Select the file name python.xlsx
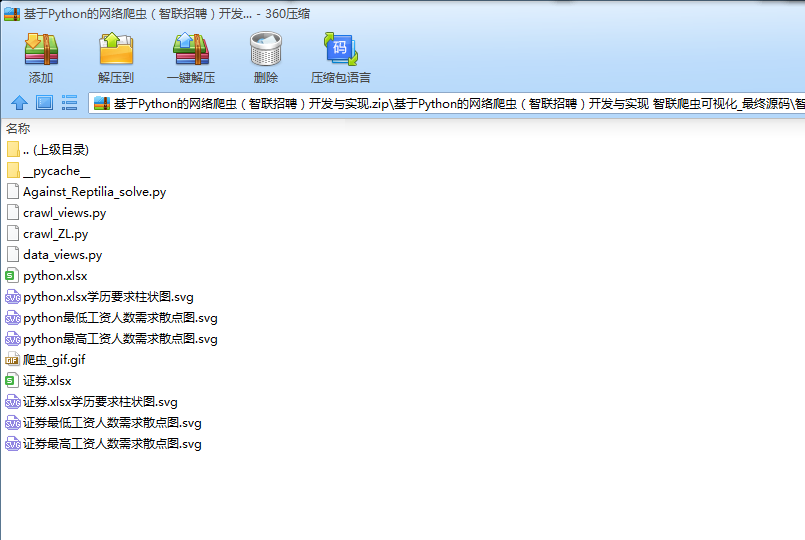Screen dimensions: 805x540 [x=55, y=276]
